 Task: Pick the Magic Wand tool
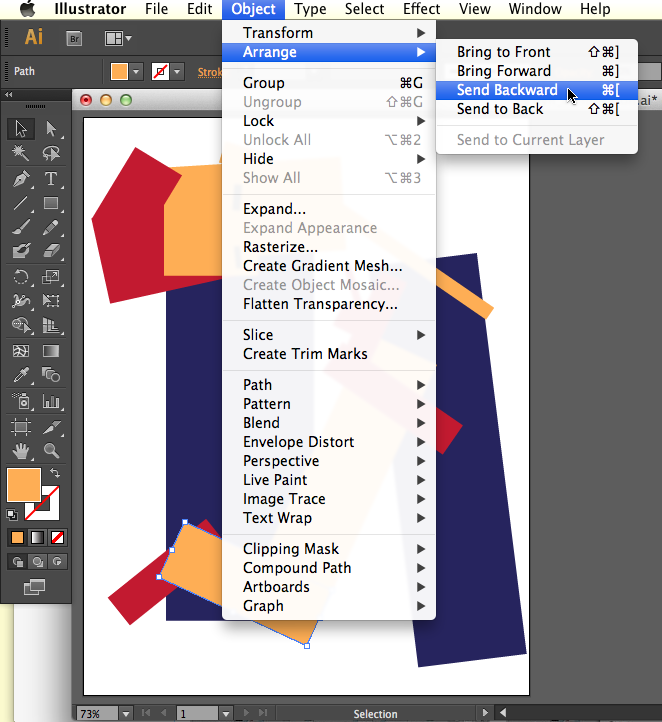pos(20,154)
